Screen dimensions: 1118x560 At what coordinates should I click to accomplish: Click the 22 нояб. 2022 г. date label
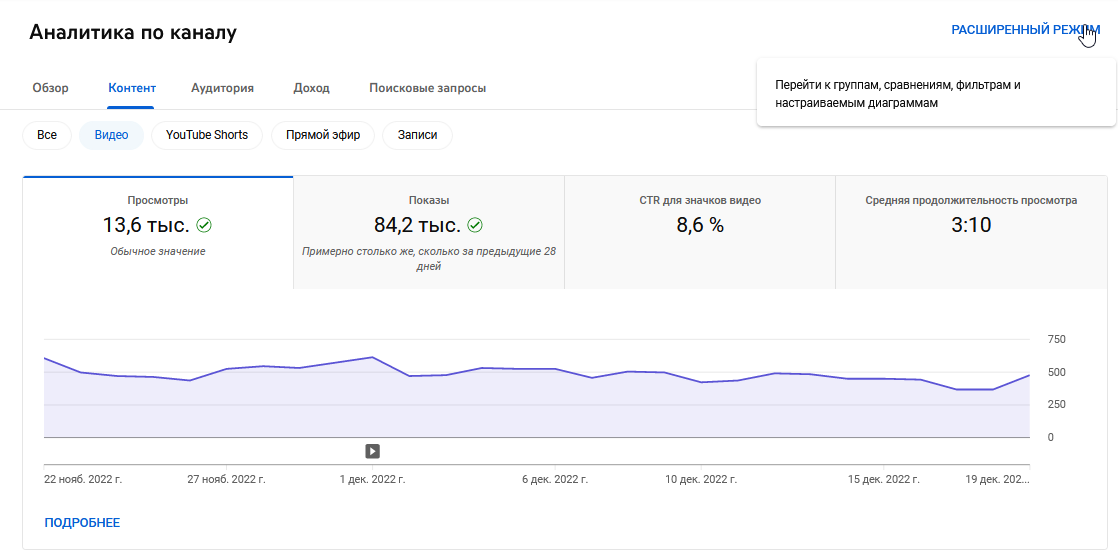[x=83, y=479]
